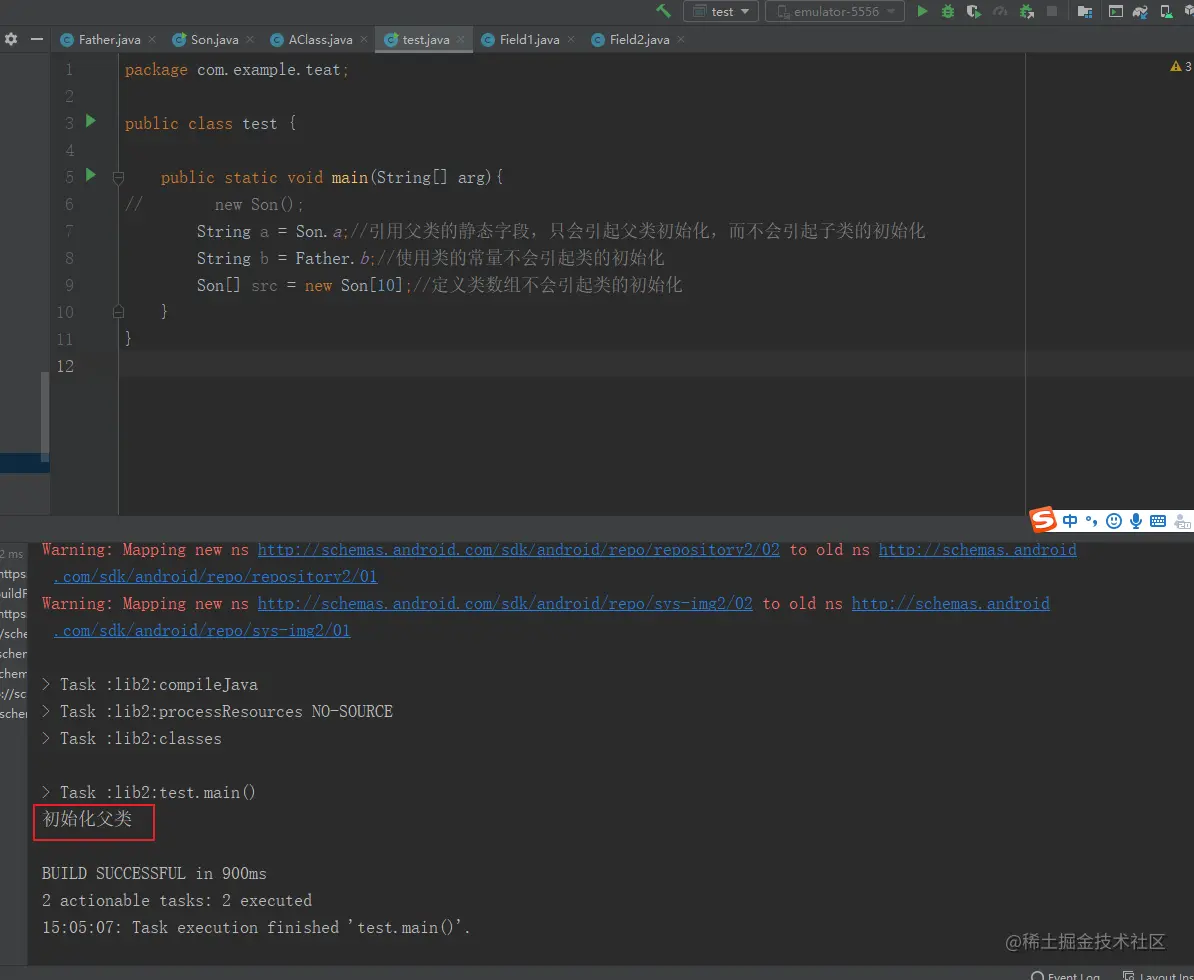Open Project Structure folder icon

1085,11
